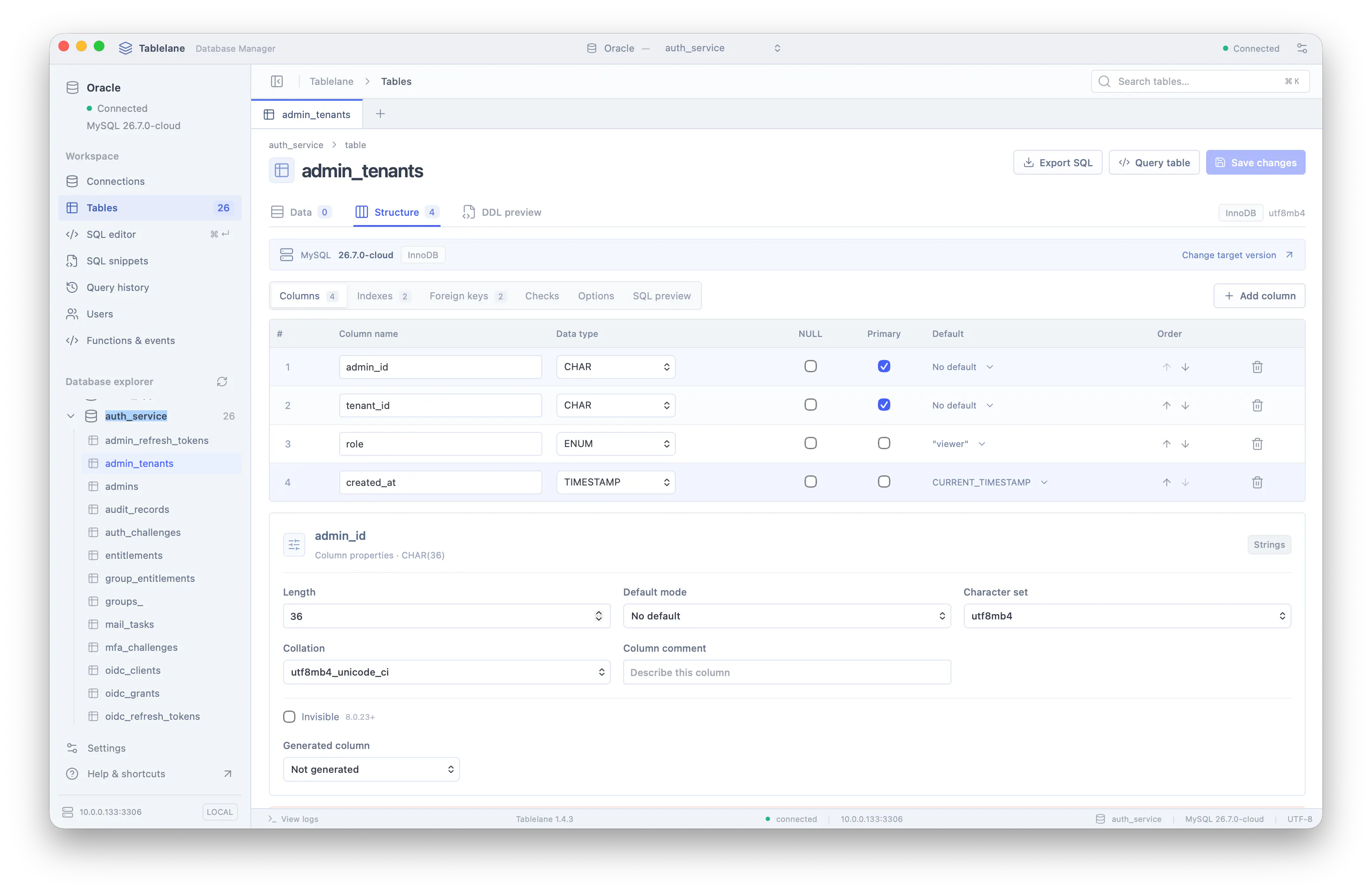
Task: Refresh the Database explorer
Action: point(222,382)
